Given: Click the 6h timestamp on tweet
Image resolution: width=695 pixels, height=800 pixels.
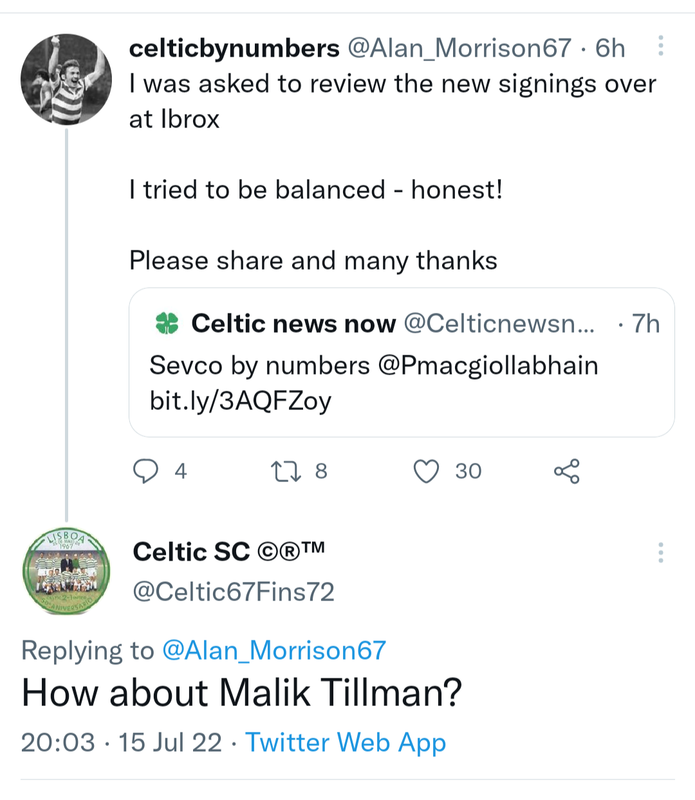Looking at the screenshot, I should tap(610, 47).
